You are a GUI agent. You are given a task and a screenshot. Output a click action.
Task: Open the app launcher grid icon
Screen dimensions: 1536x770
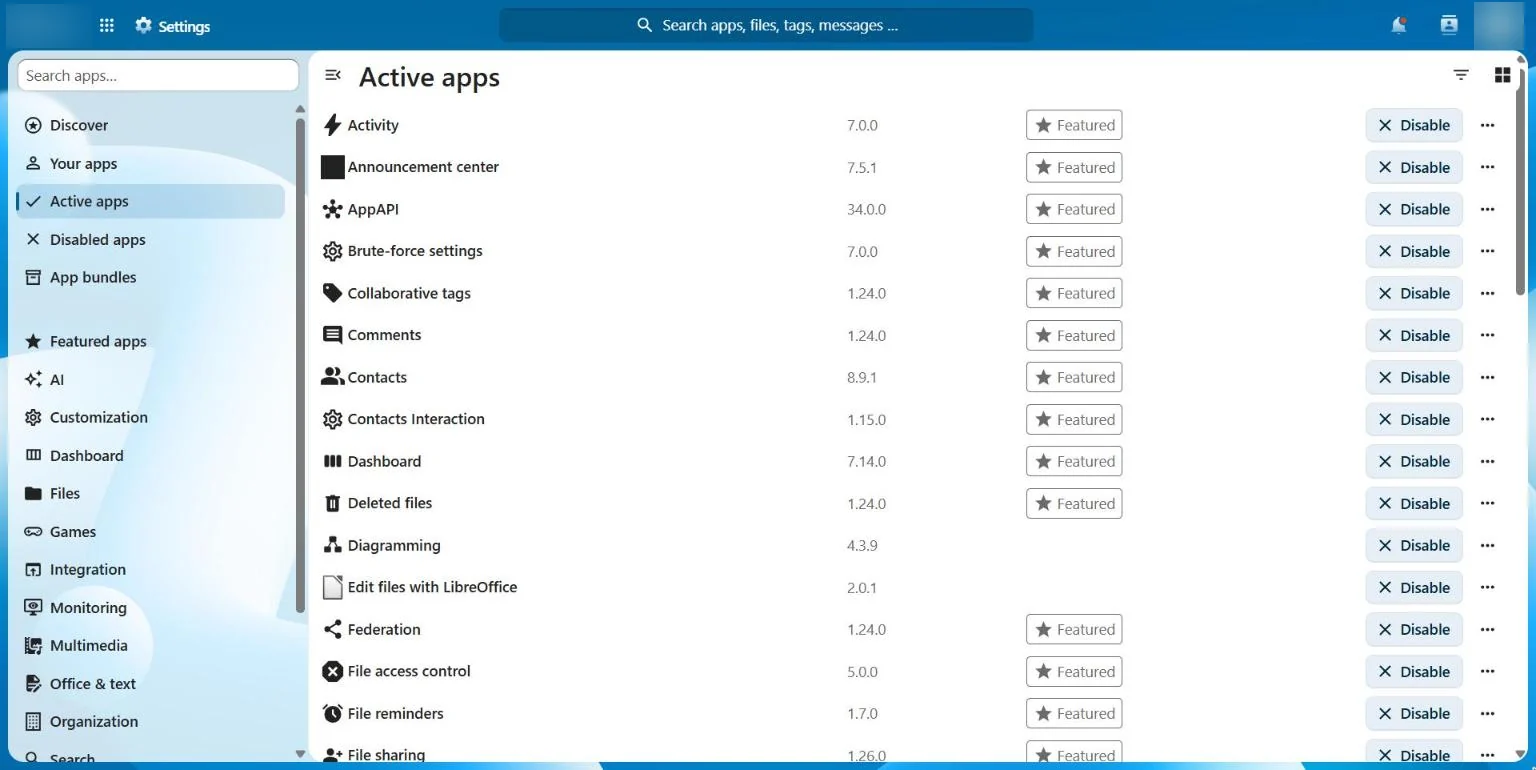tap(107, 26)
